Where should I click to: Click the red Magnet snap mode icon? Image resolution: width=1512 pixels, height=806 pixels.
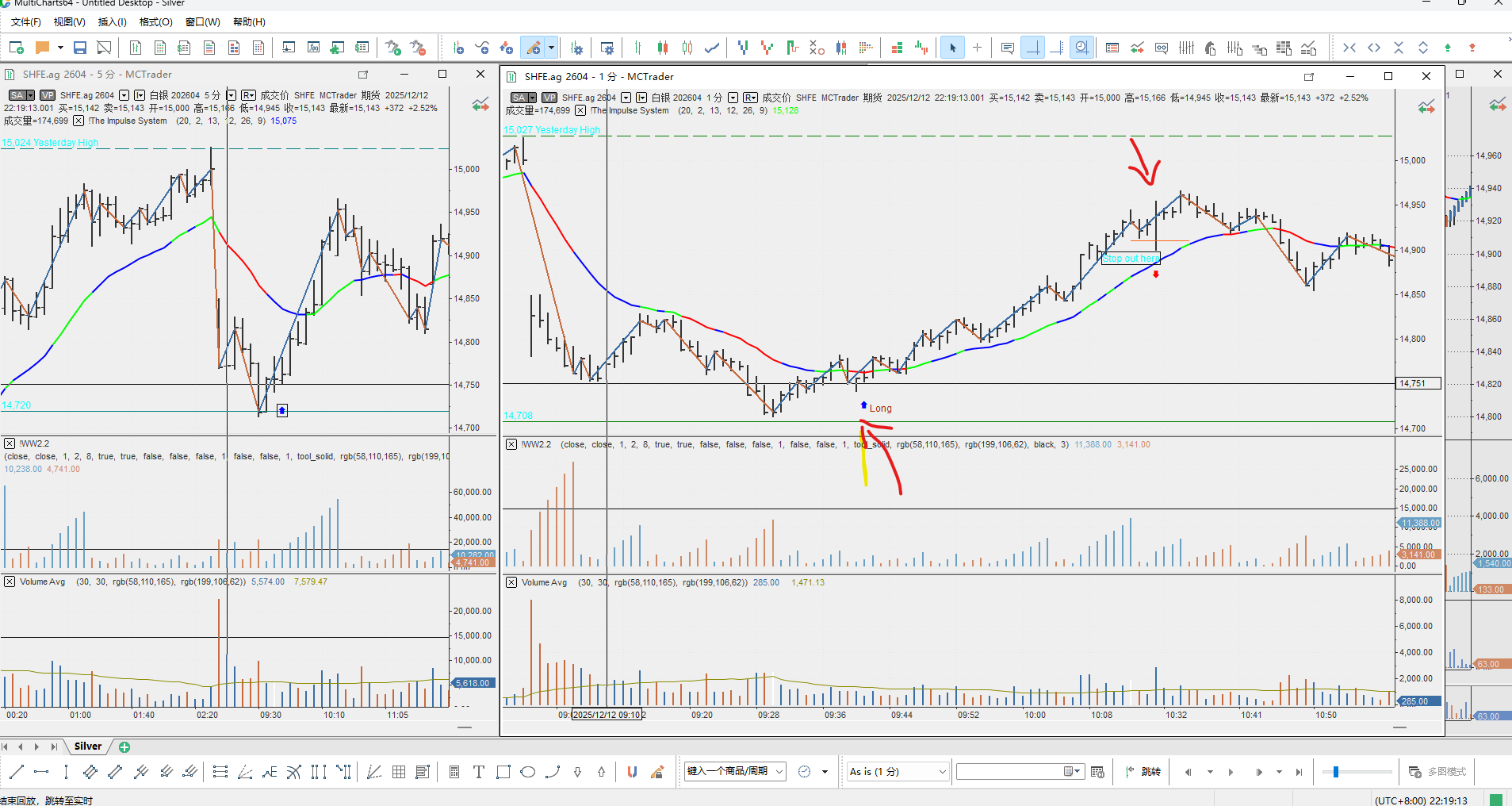[632, 772]
